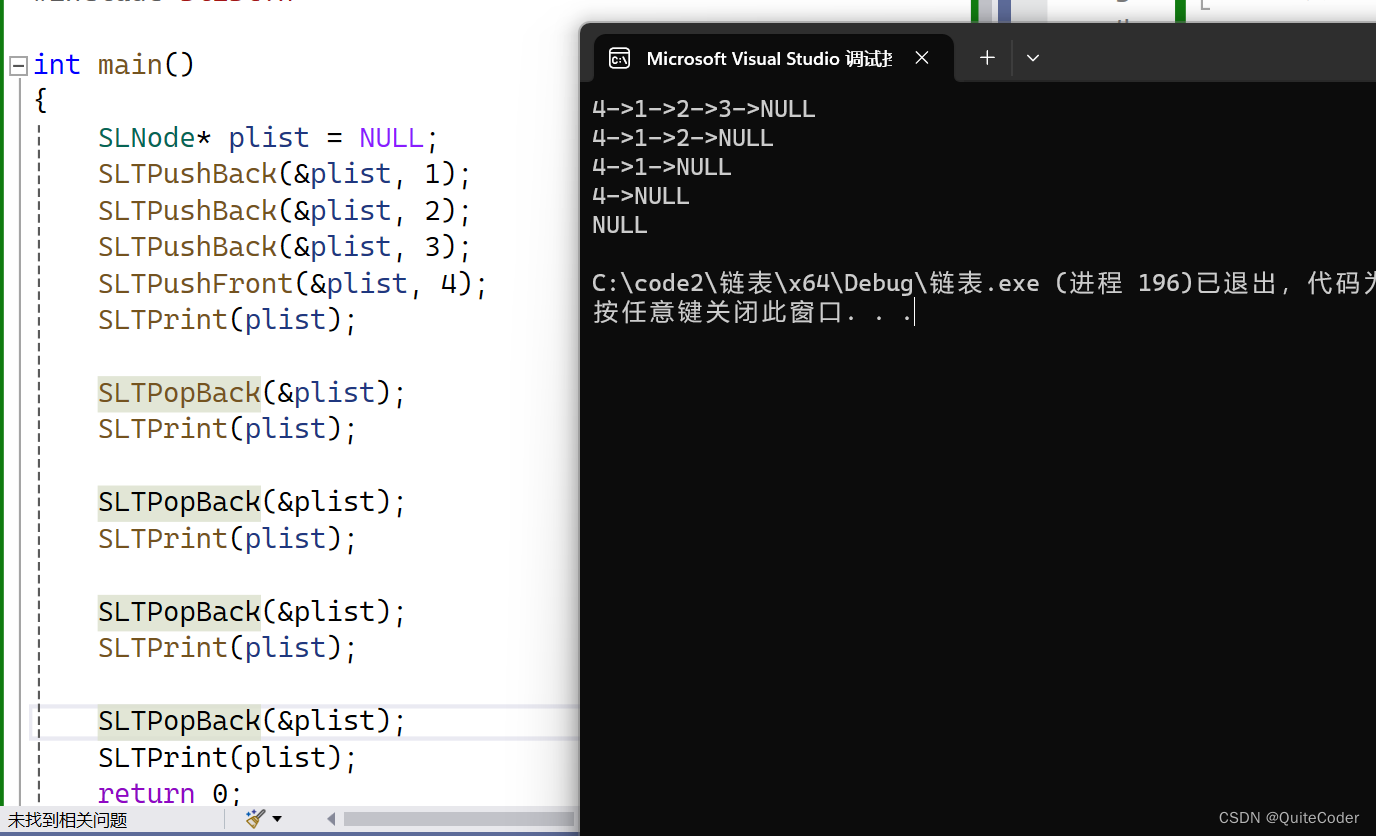Viewport: 1376px width, 836px height.
Task: Click the 'SLTPushBack(&plist, 1);' line
Action: (284, 174)
